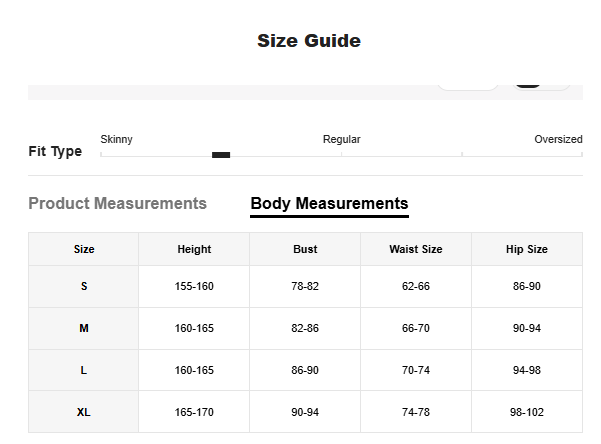
Task: Select the M size row label
Action: coord(84,329)
